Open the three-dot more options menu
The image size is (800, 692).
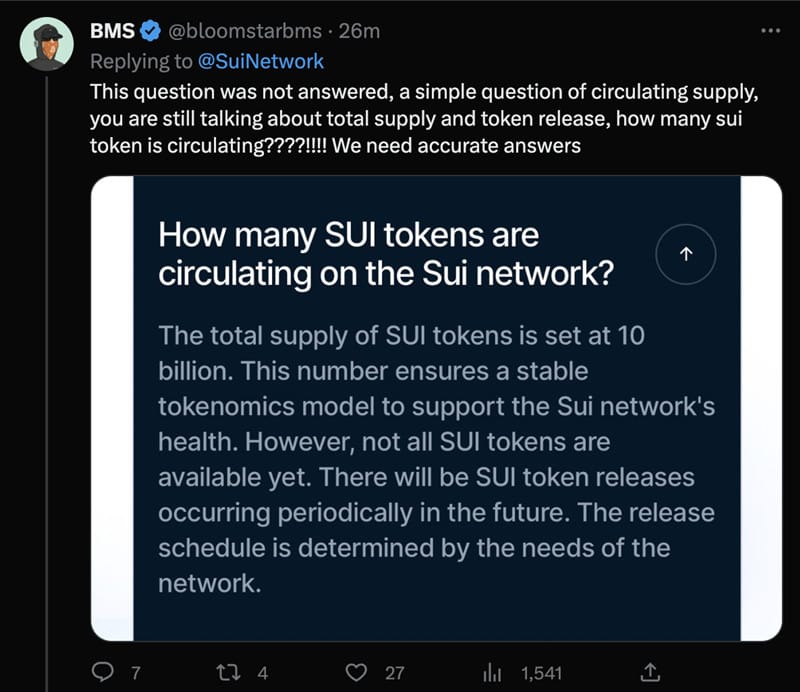770,31
